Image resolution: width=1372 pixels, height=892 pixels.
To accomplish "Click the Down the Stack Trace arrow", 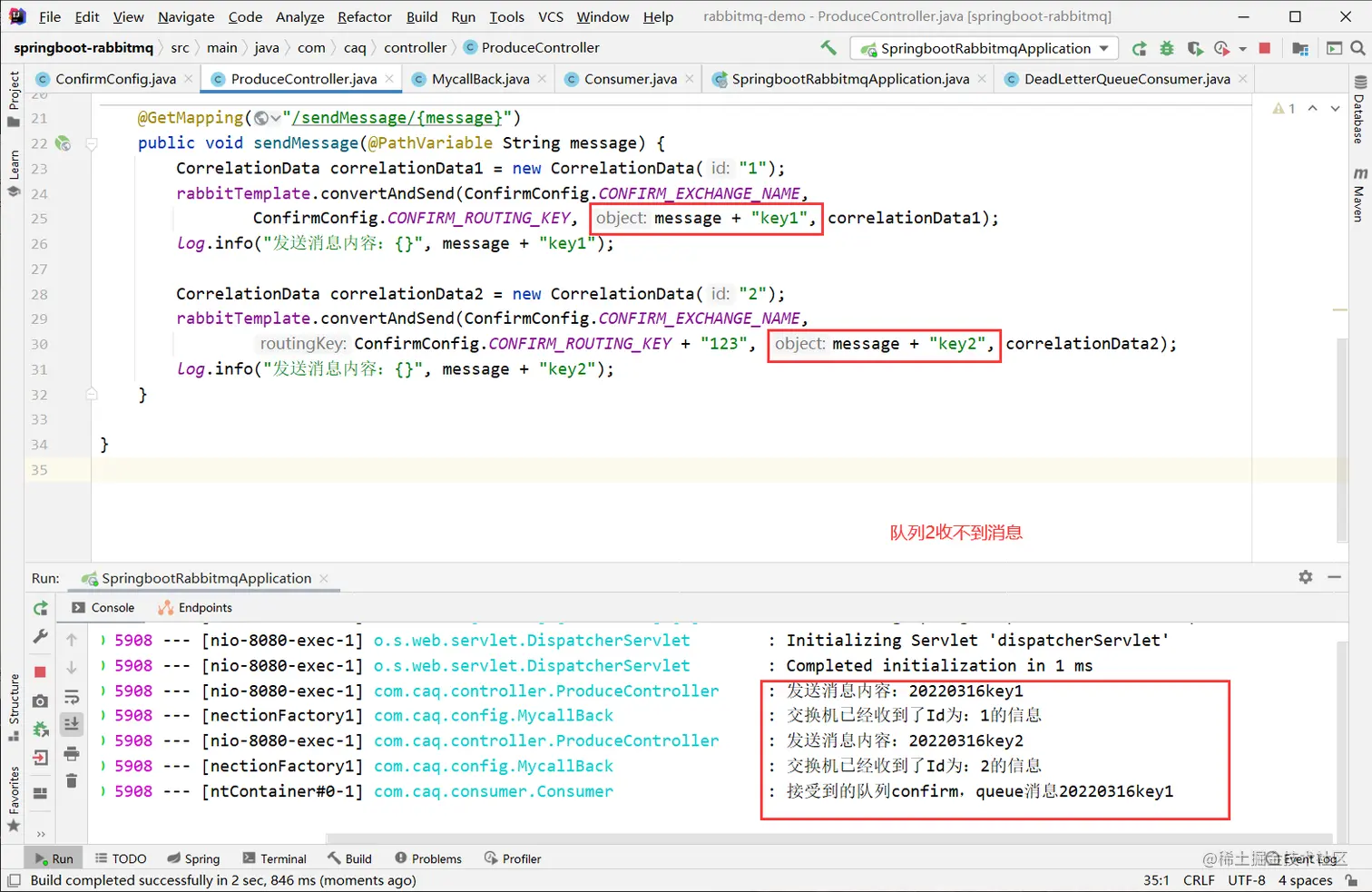I will coord(72,669).
